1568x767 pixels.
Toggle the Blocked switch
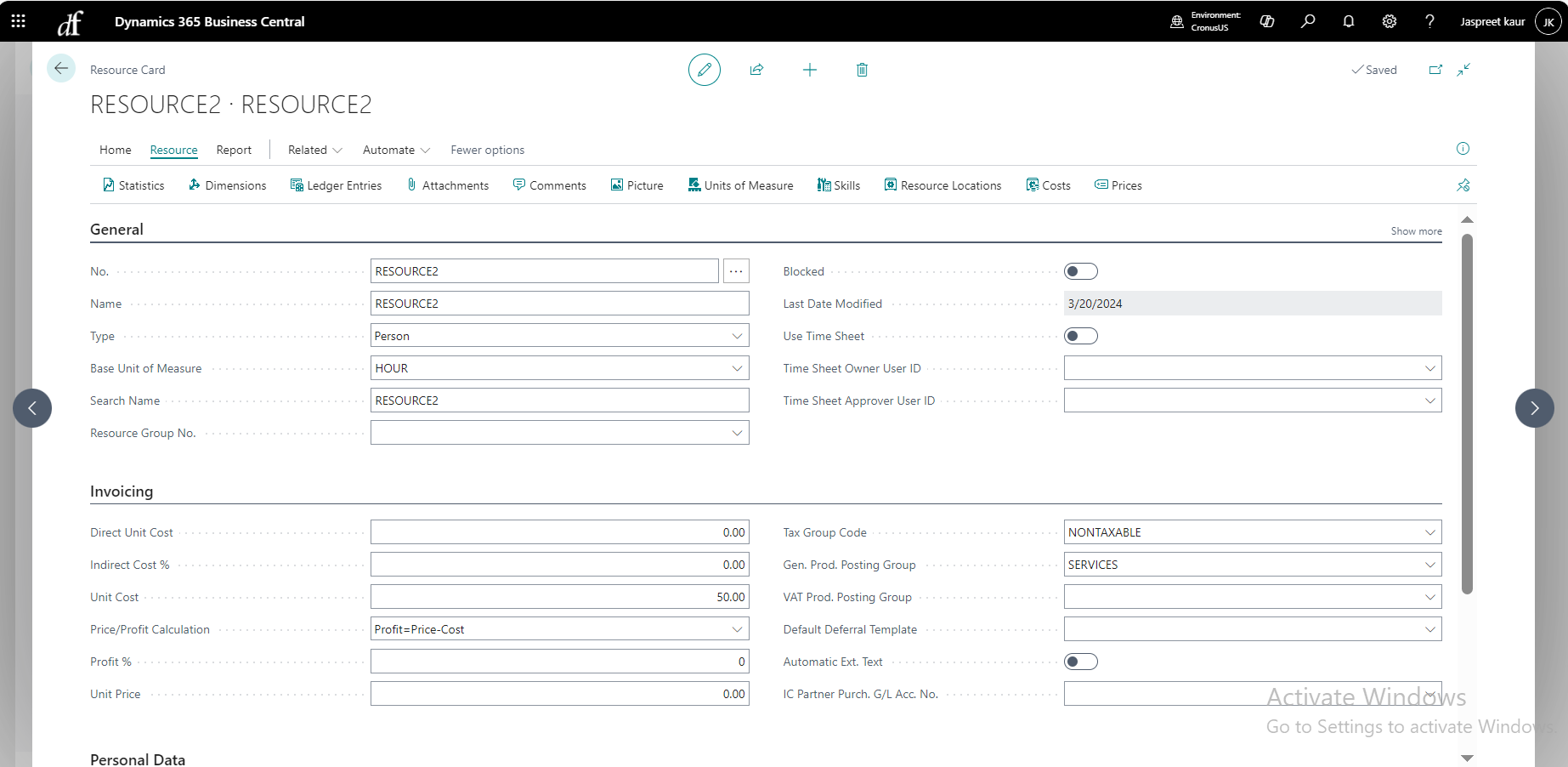1080,271
